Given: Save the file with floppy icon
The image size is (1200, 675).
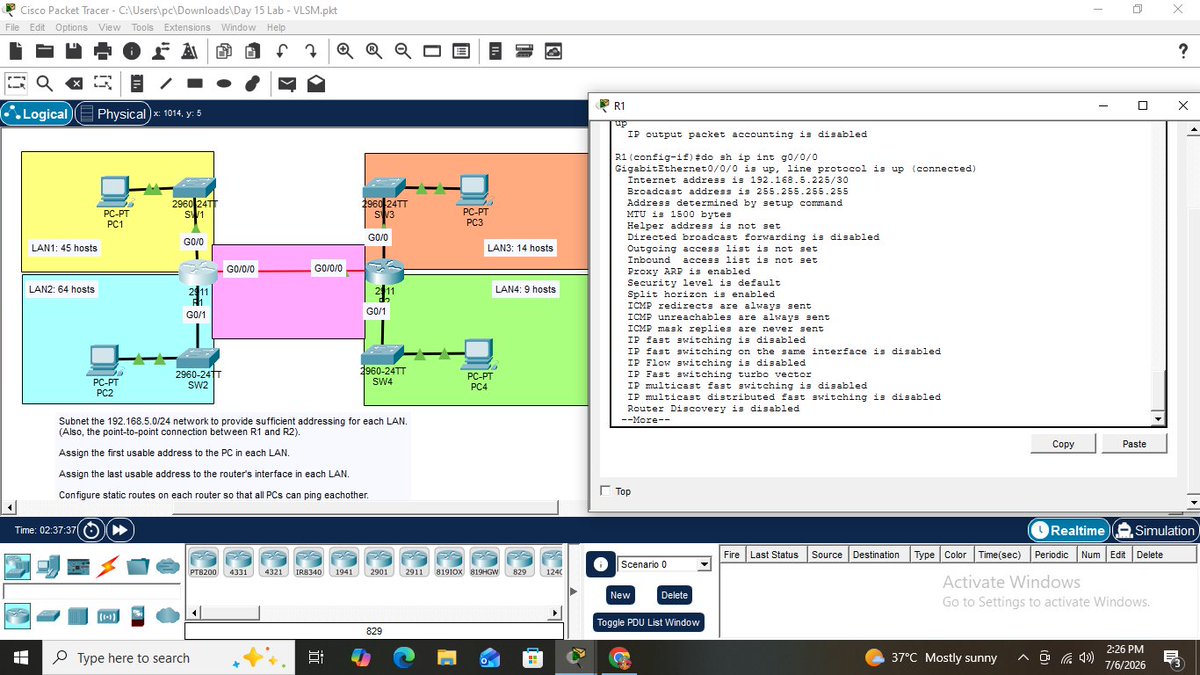Looking at the screenshot, I should click(74, 50).
